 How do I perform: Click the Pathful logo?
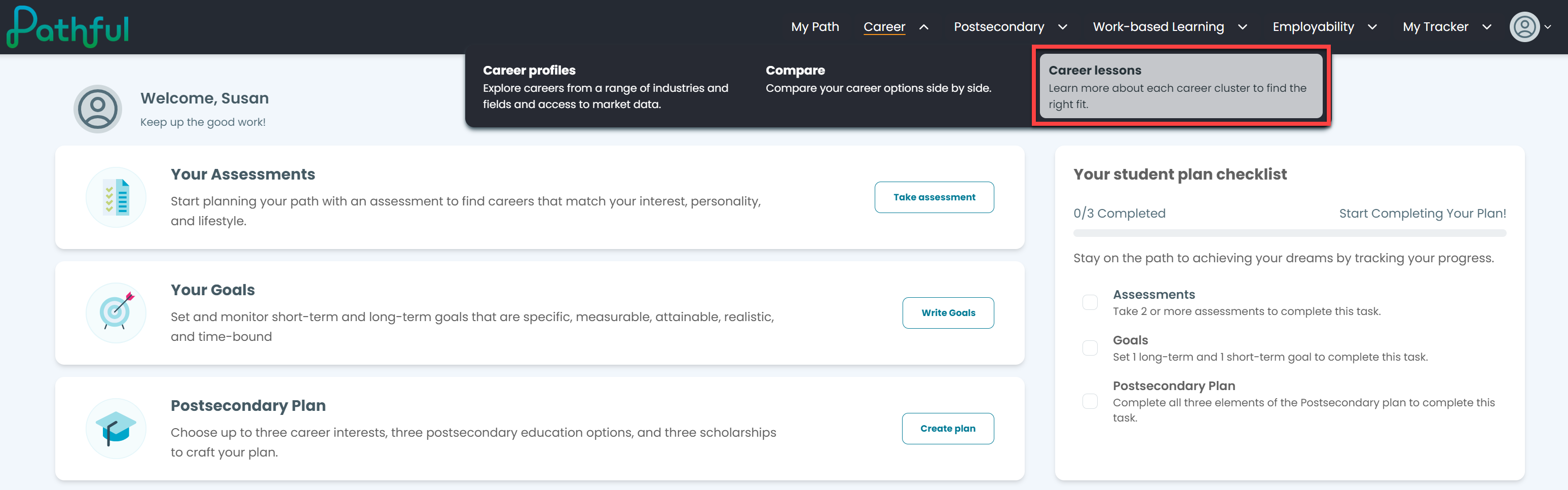pyautogui.click(x=67, y=27)
